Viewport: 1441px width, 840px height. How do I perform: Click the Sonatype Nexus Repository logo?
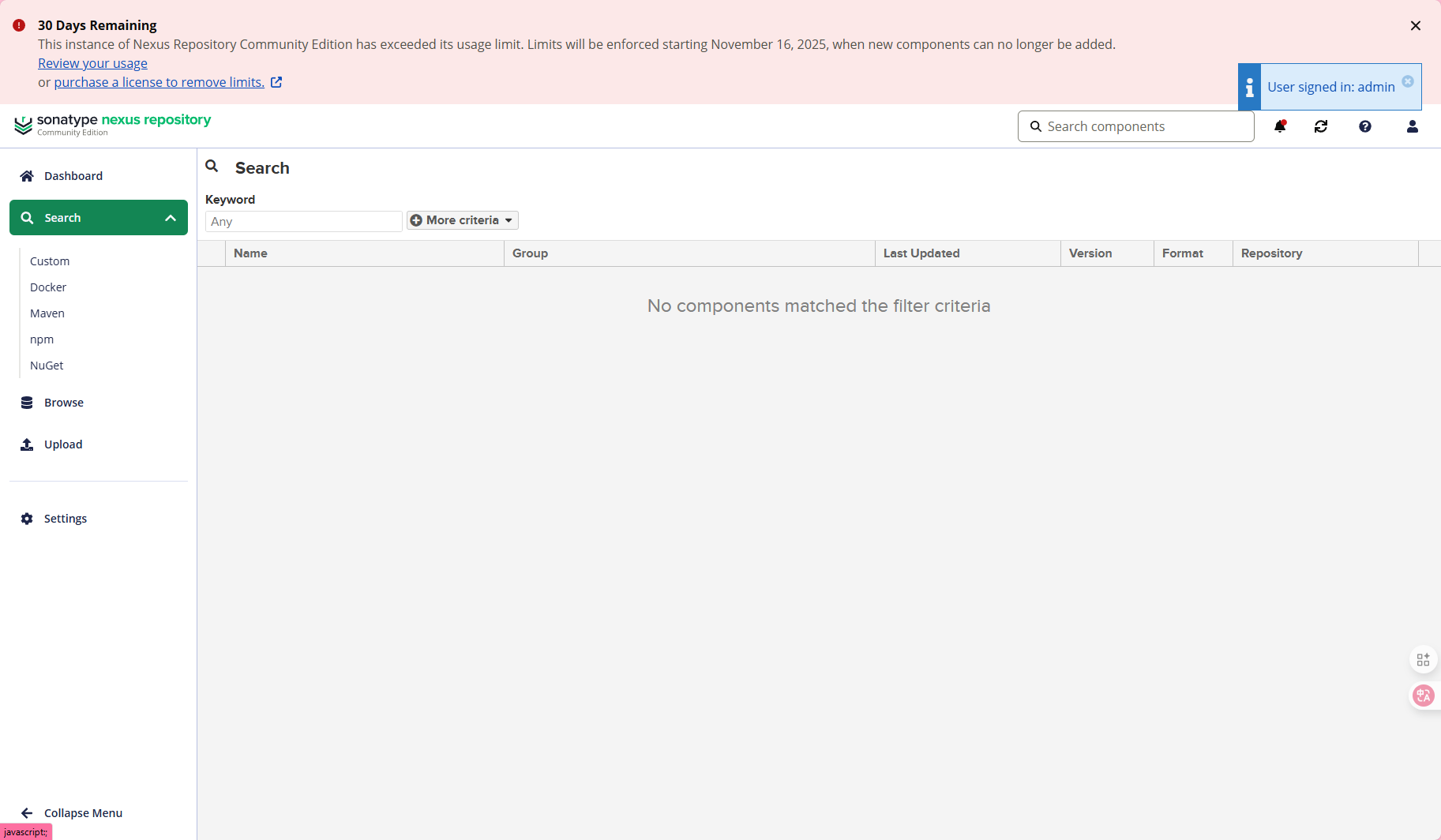tap(112, 125)
